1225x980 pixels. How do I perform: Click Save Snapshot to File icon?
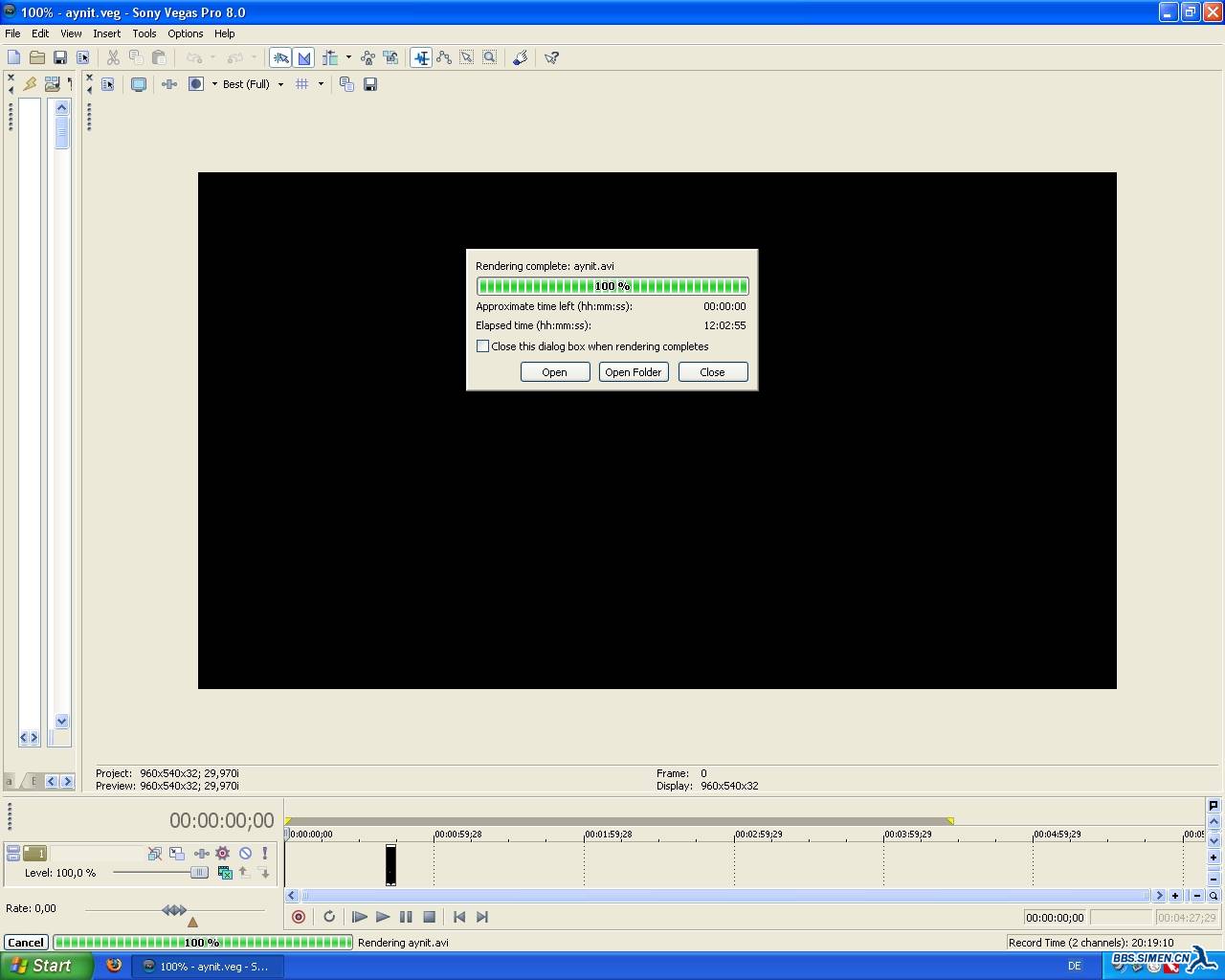tap(370, 84)
